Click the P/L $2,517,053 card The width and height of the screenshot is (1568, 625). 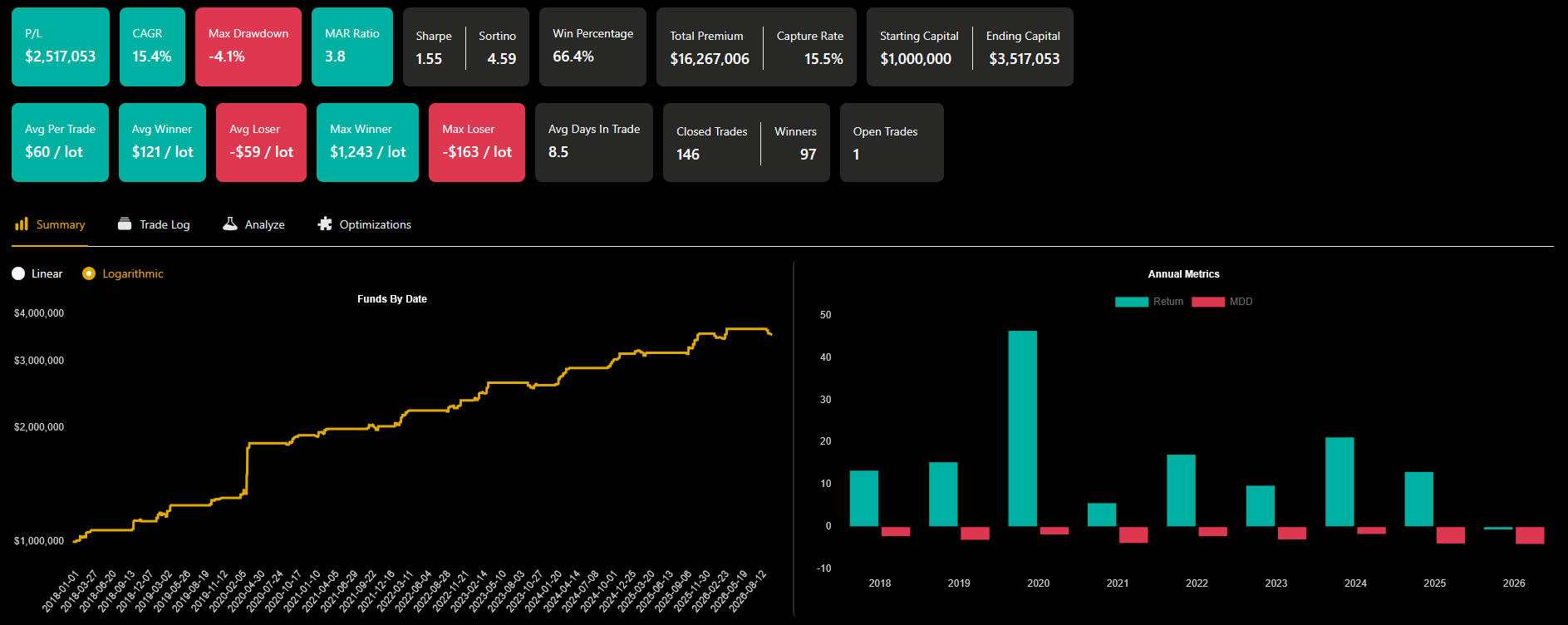61,47
